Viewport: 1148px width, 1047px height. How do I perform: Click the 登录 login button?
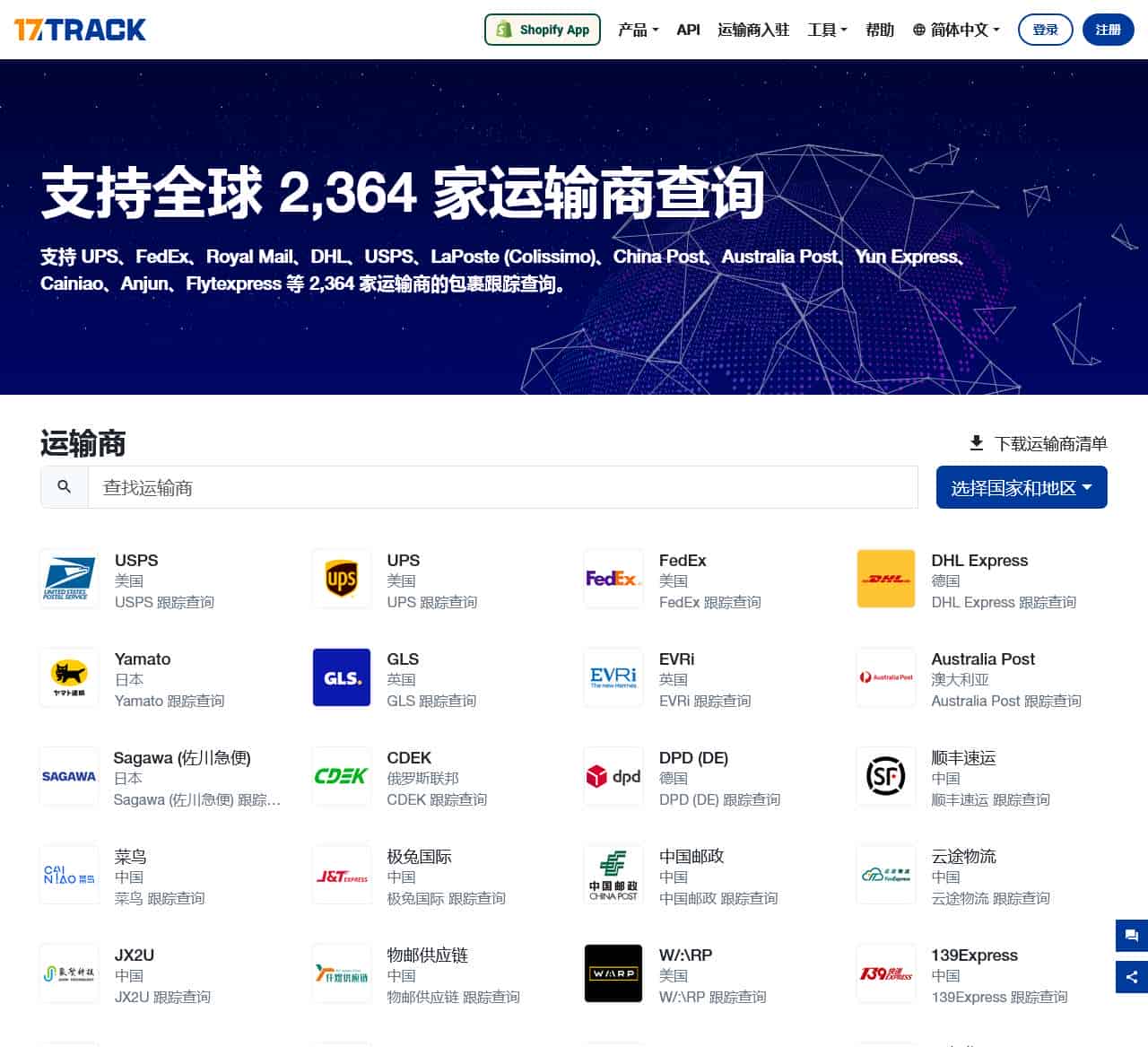point(1045,30)
